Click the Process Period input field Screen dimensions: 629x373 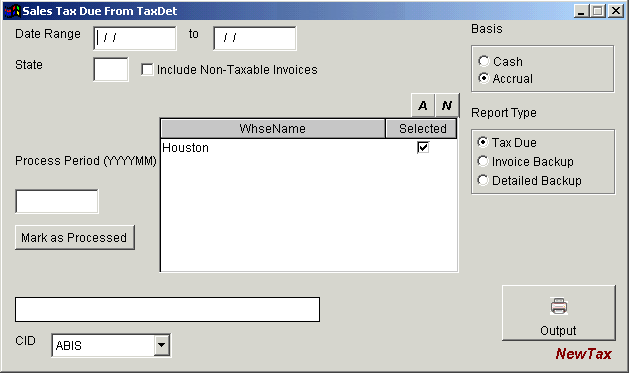click(57, 201)
